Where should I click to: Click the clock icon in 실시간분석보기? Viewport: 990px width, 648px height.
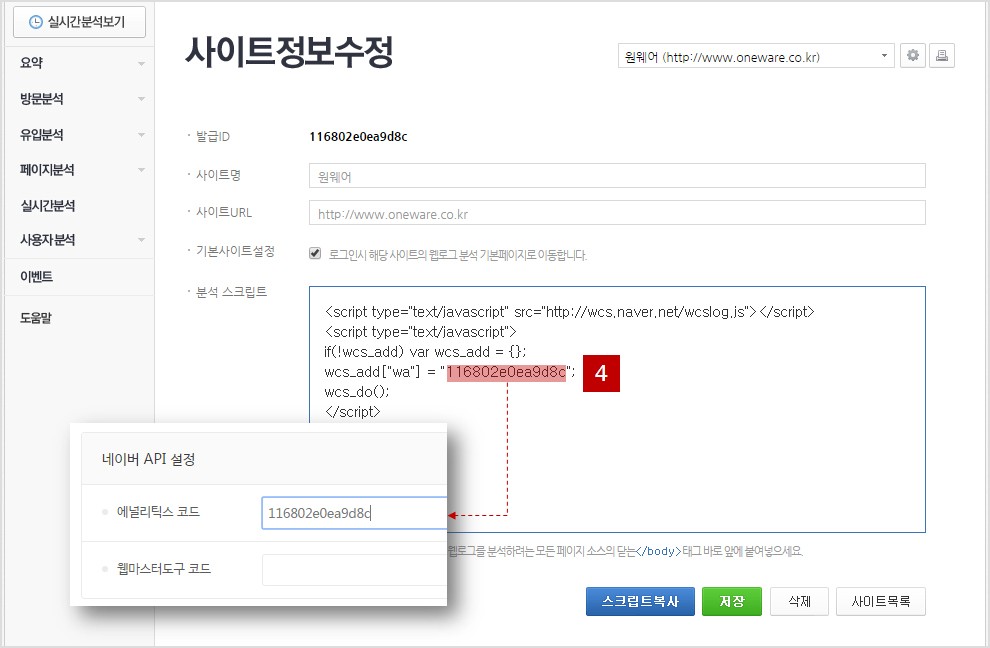[36, 22]
